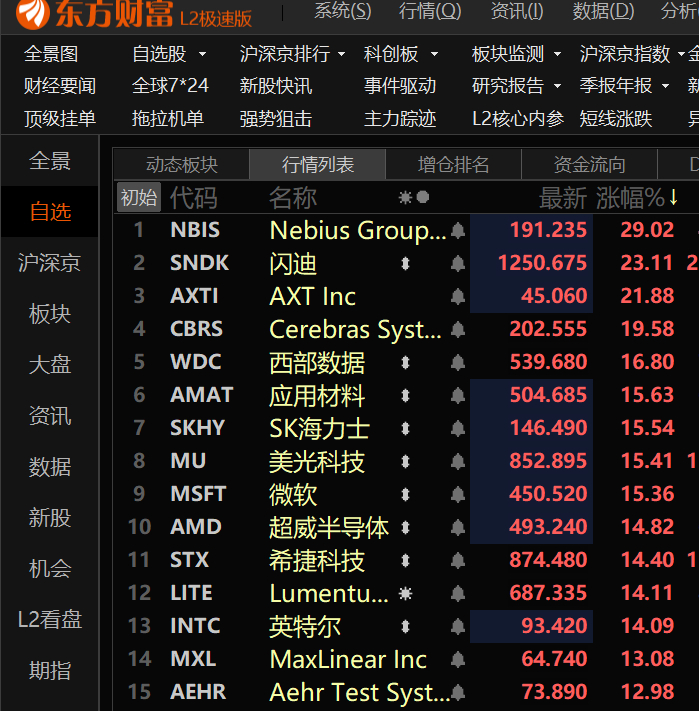The image size is (699, 711).
Task: Click the 东方财富 orange logo icon
Action: pyautogui.click(x=33, y=13)
